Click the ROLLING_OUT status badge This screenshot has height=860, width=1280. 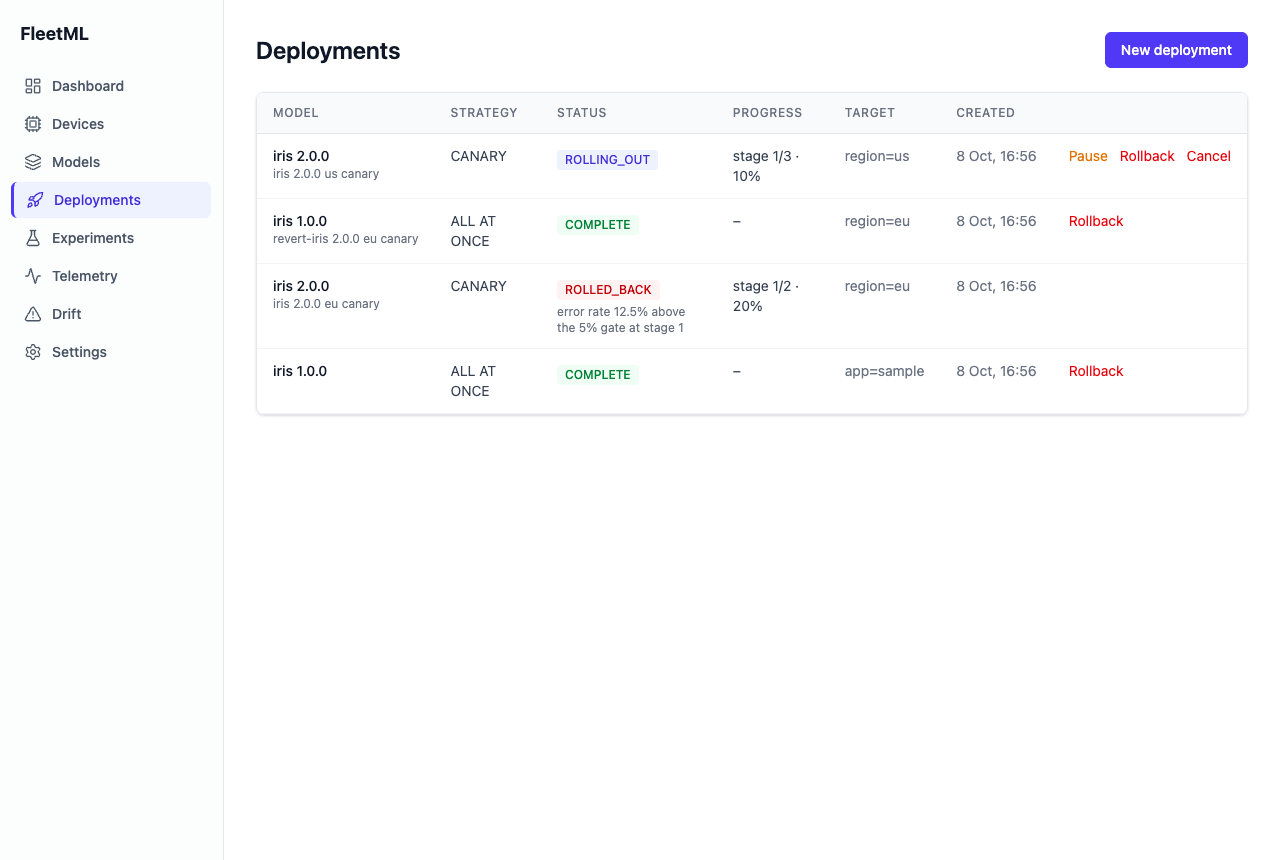click(x=607, y=160)
